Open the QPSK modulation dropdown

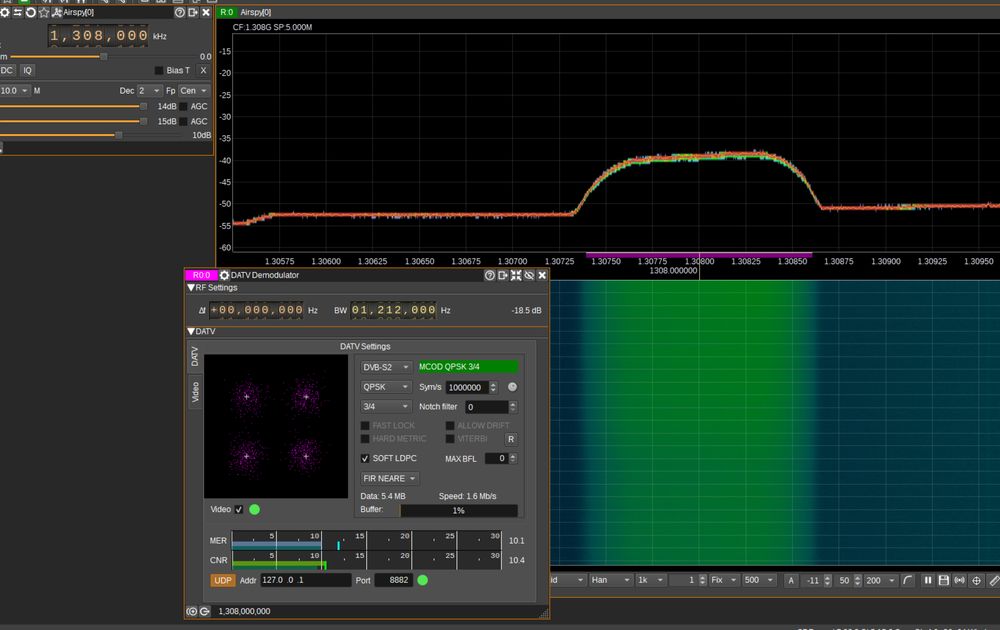coord(386,386)
